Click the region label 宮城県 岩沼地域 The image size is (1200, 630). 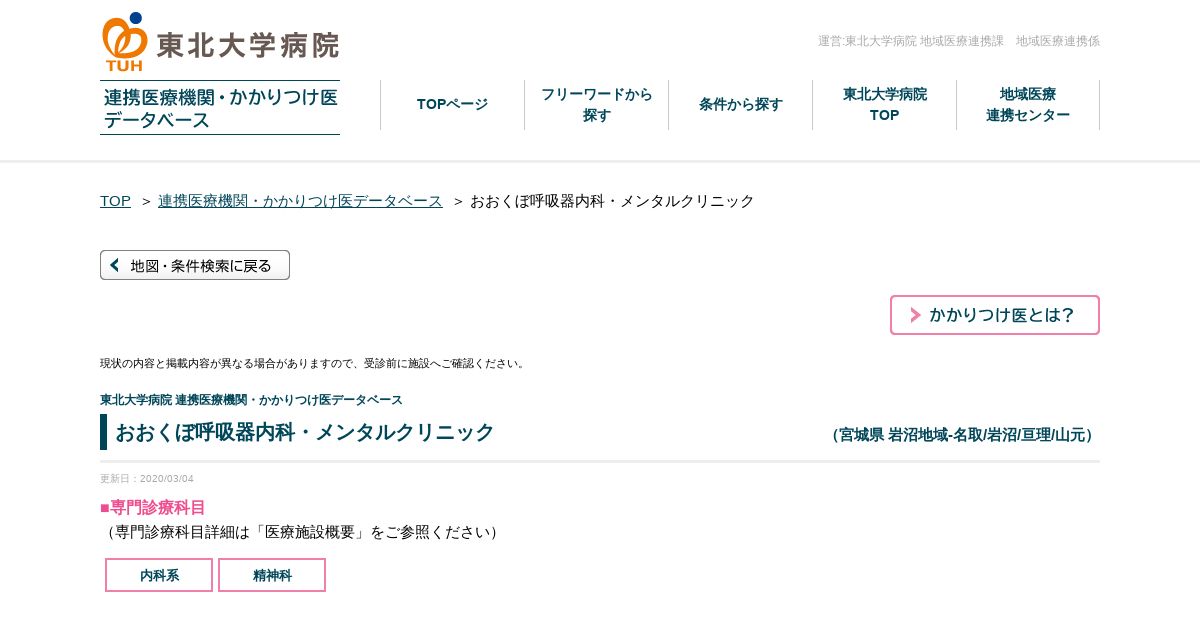tap(891, 435)
